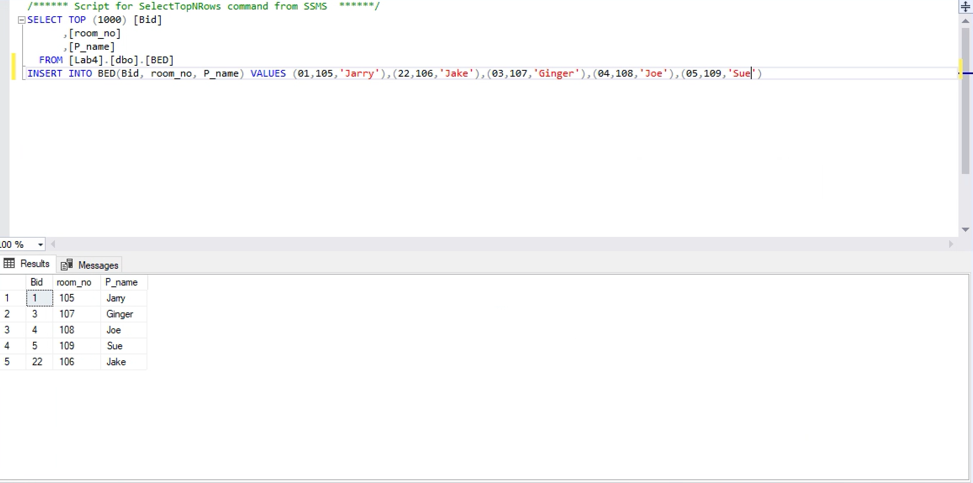Click the VALUES keyword in the query
The image size is (973, 483).
(x=268, y=73)
